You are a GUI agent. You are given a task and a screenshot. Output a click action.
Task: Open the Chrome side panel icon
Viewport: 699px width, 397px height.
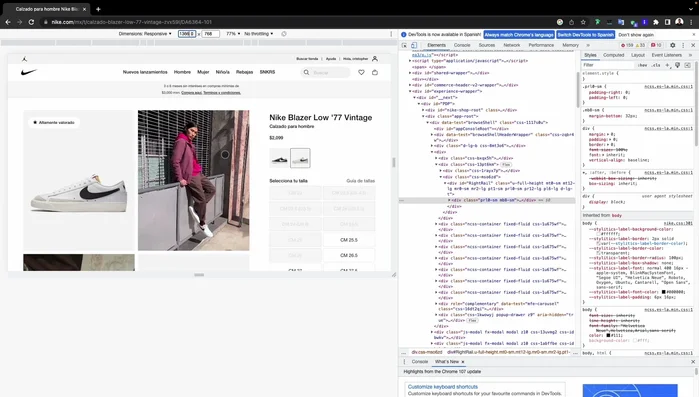coord(667,22)
